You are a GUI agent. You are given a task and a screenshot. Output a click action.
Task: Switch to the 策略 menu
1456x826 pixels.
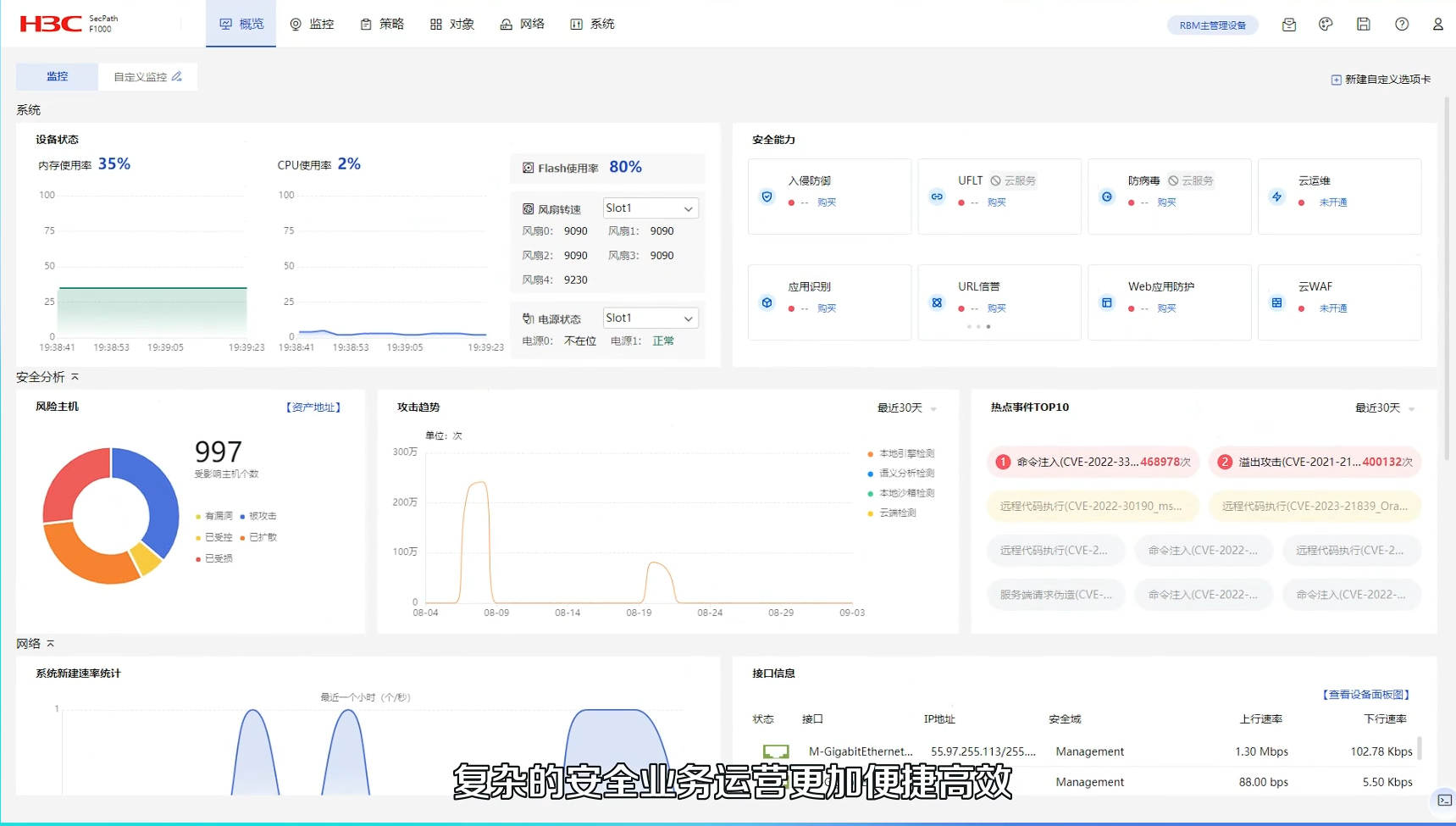click(x=382, y=25)
